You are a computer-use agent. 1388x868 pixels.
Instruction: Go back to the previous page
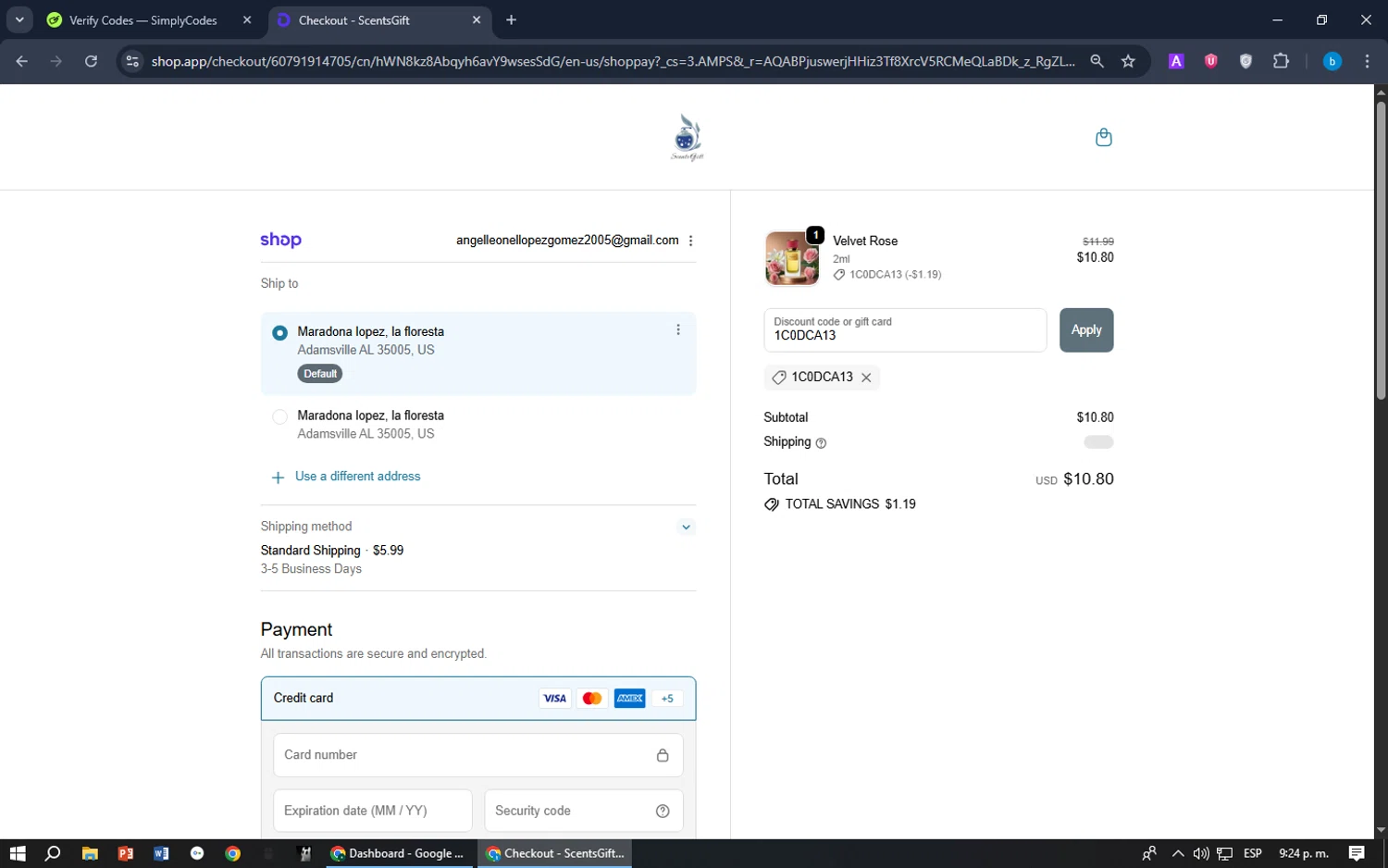click(22, 61)
